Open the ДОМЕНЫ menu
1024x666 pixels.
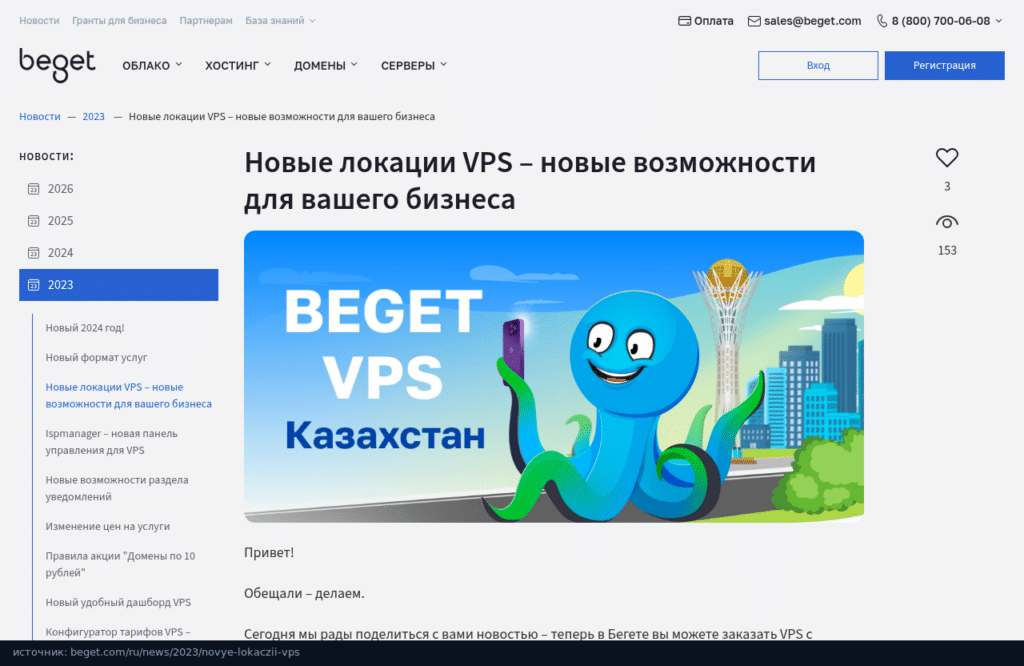pyautogui.click(x=325, y=65)
